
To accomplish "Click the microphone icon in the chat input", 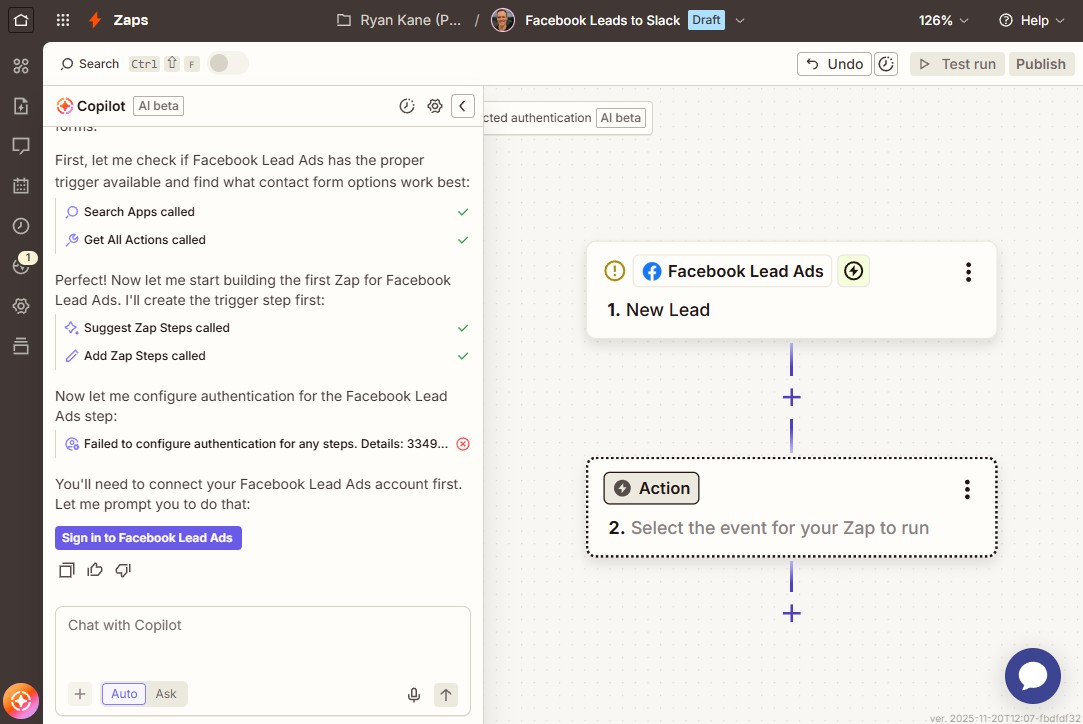I will click(413, 694).
